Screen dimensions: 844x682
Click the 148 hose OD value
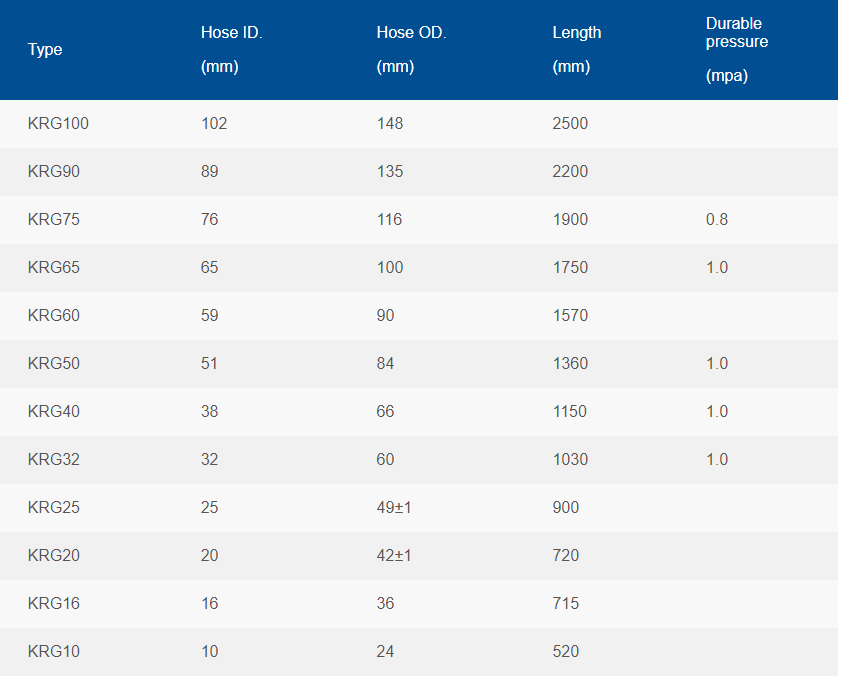point(389,124)
